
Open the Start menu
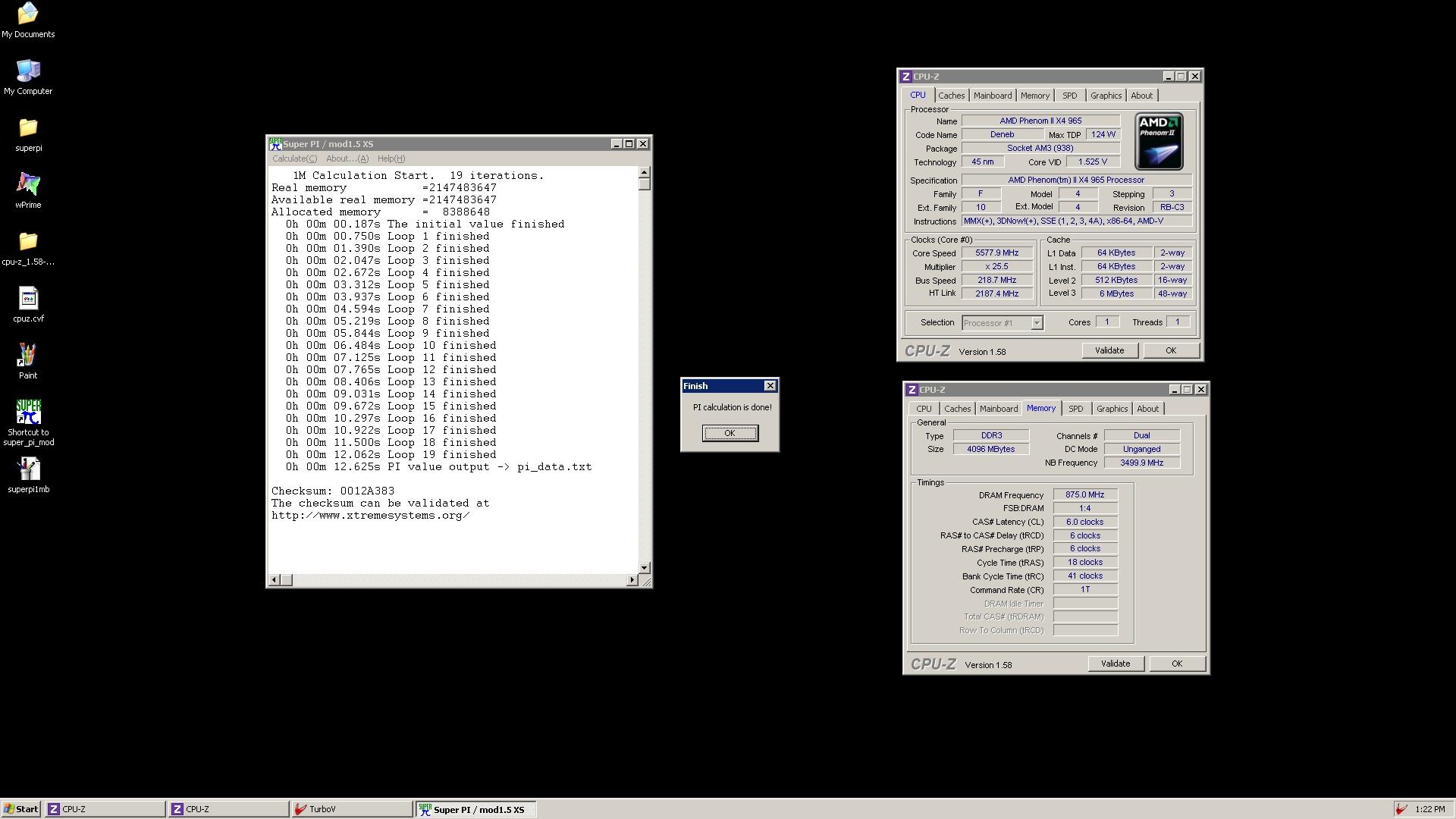pos(20,809)
